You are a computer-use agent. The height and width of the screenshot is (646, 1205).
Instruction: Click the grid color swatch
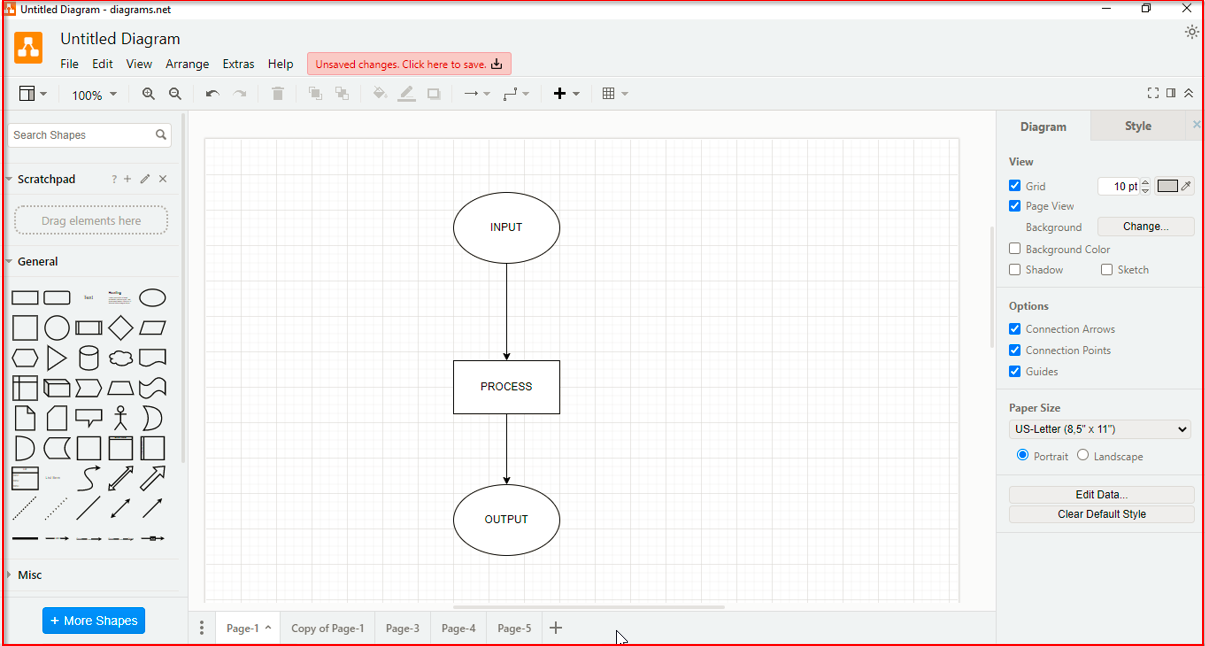click(1167, 186)
